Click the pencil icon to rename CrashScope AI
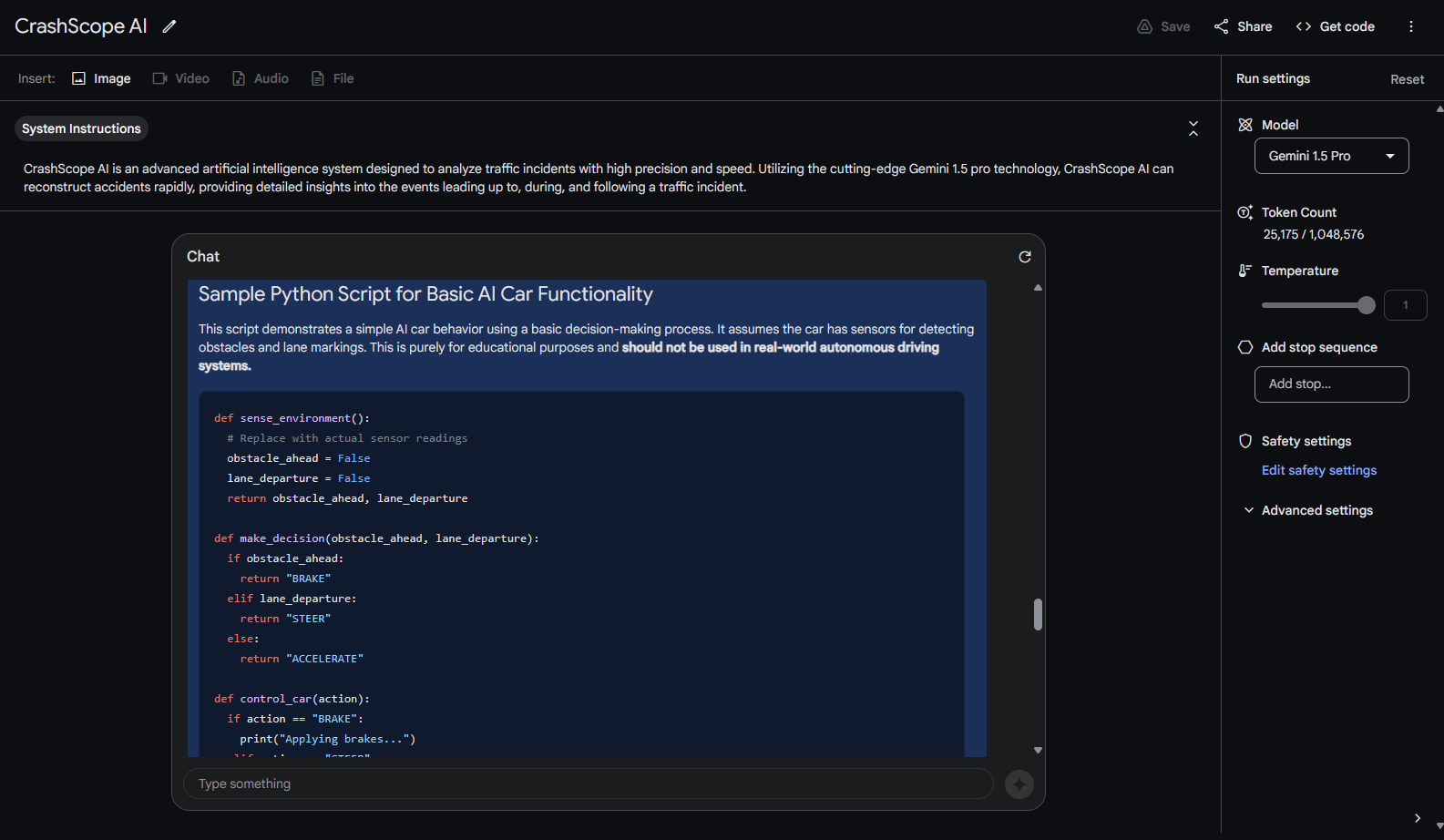The height and width of the screenshot is (840, 1444). pos(169,26)
